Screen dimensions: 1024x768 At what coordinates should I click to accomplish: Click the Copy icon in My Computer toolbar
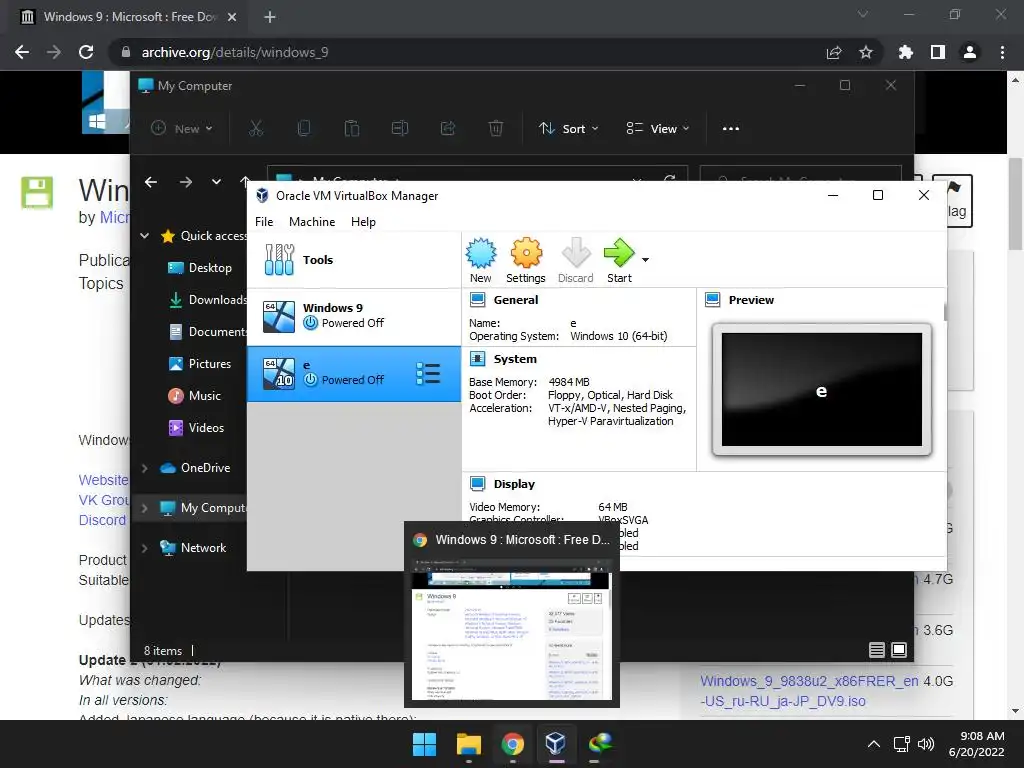(304, 129)
